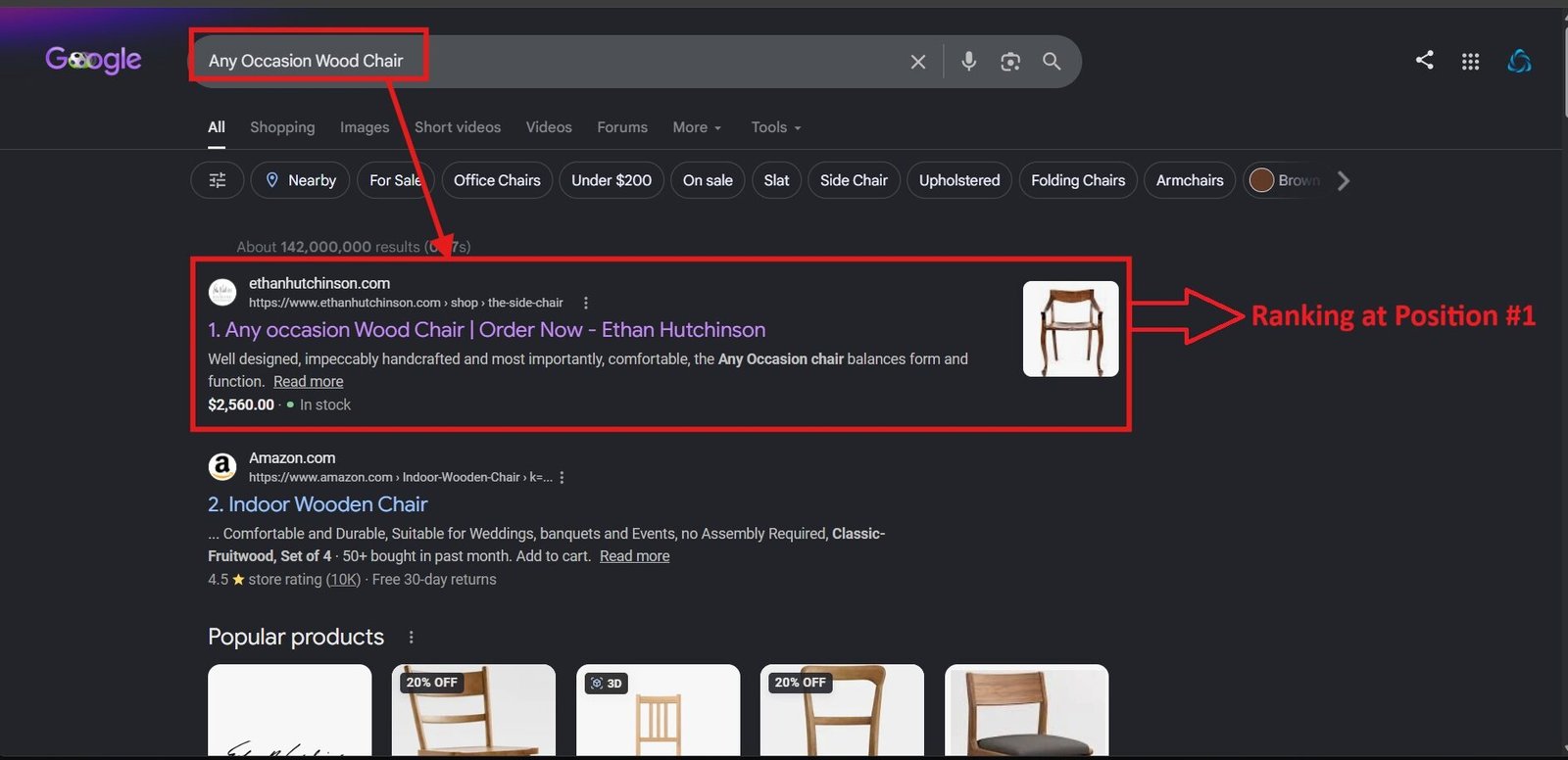Click the ethanhutchinson.com favicon
This screenshot has height=760, width=1568.
click(x=222, y=292)
